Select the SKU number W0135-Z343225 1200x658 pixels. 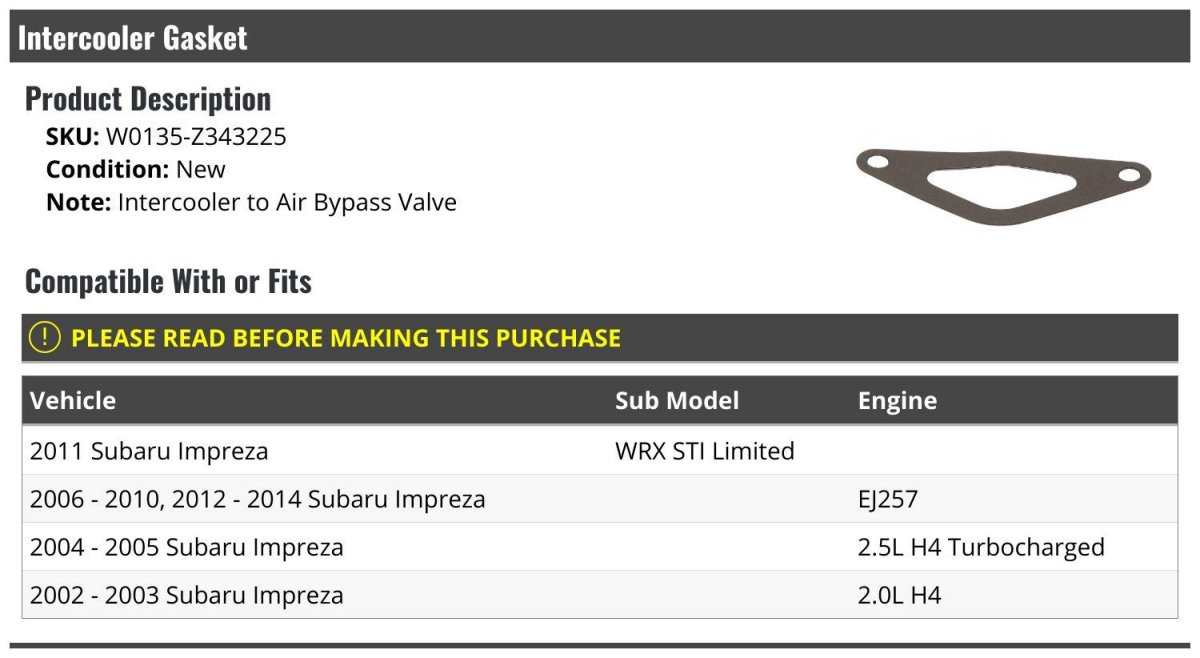point(196,137)
